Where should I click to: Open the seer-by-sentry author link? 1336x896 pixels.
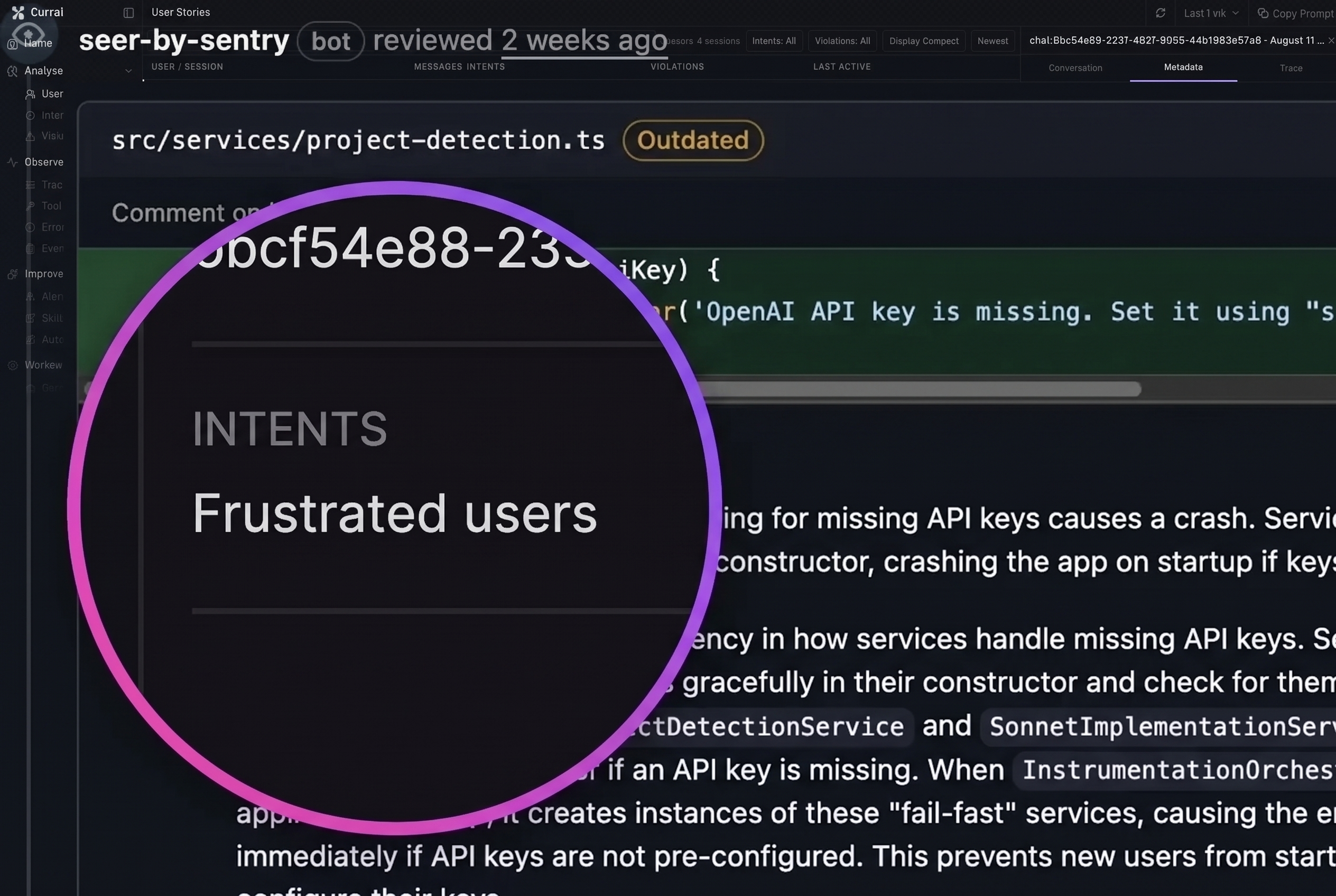(x=184, y=41)
